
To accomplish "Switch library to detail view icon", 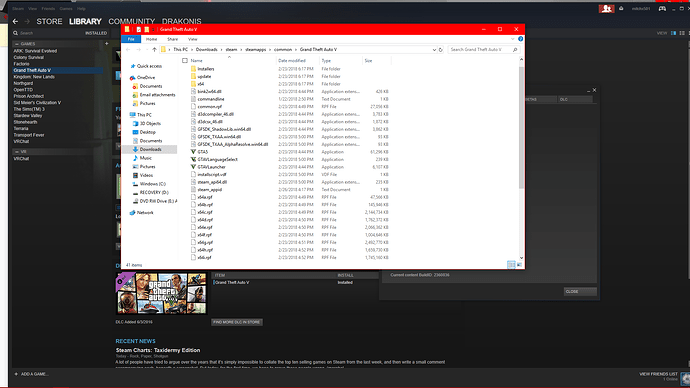I will coord(673,33).
